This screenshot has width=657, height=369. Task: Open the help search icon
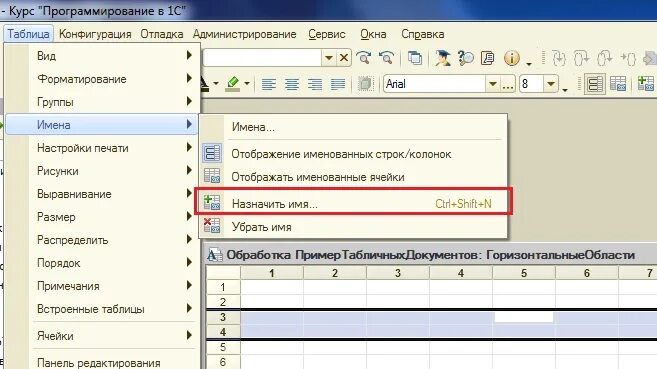(465, 58)
